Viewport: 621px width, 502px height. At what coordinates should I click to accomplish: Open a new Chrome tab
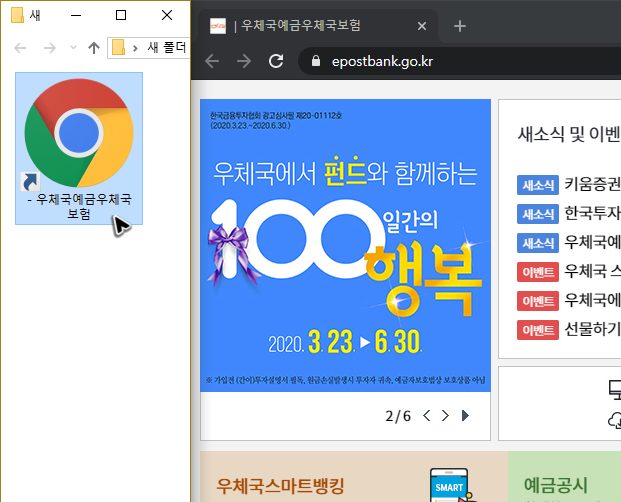click(x=459, y=26)
